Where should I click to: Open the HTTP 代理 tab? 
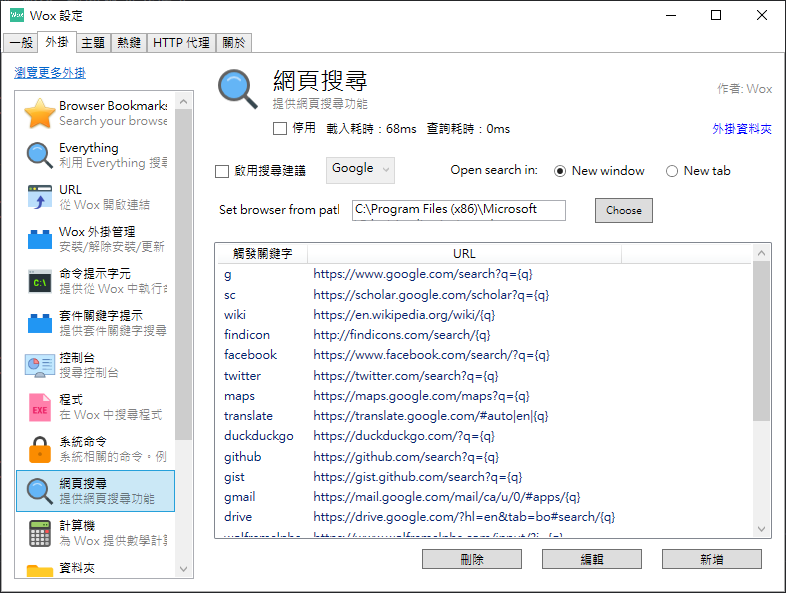[181, 43]
